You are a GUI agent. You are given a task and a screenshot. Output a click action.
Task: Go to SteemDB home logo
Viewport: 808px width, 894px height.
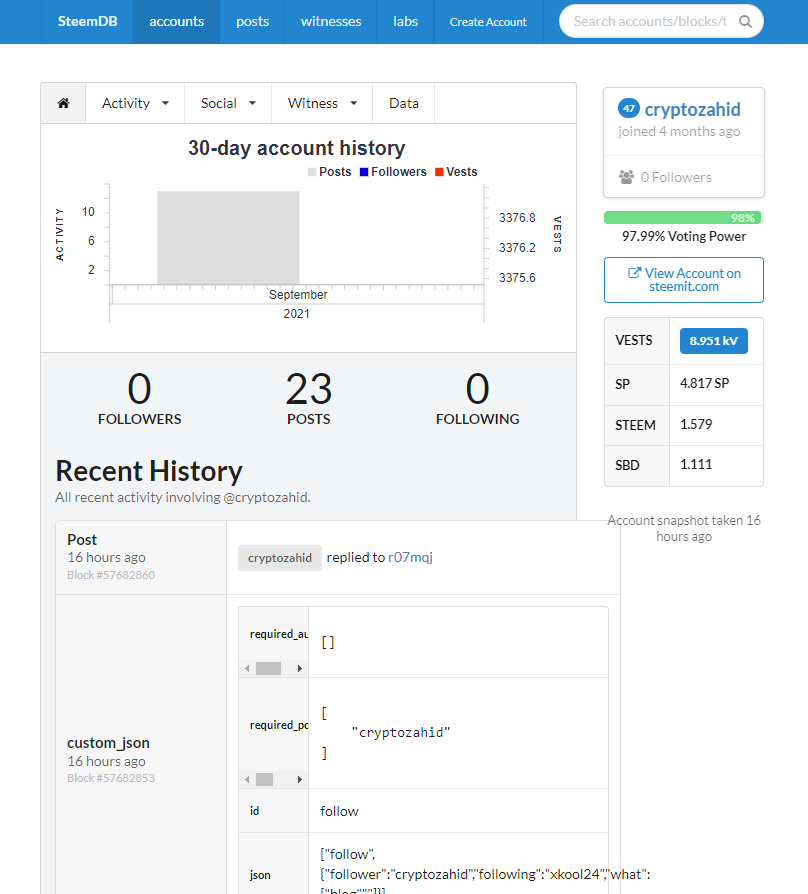(87, 22)
